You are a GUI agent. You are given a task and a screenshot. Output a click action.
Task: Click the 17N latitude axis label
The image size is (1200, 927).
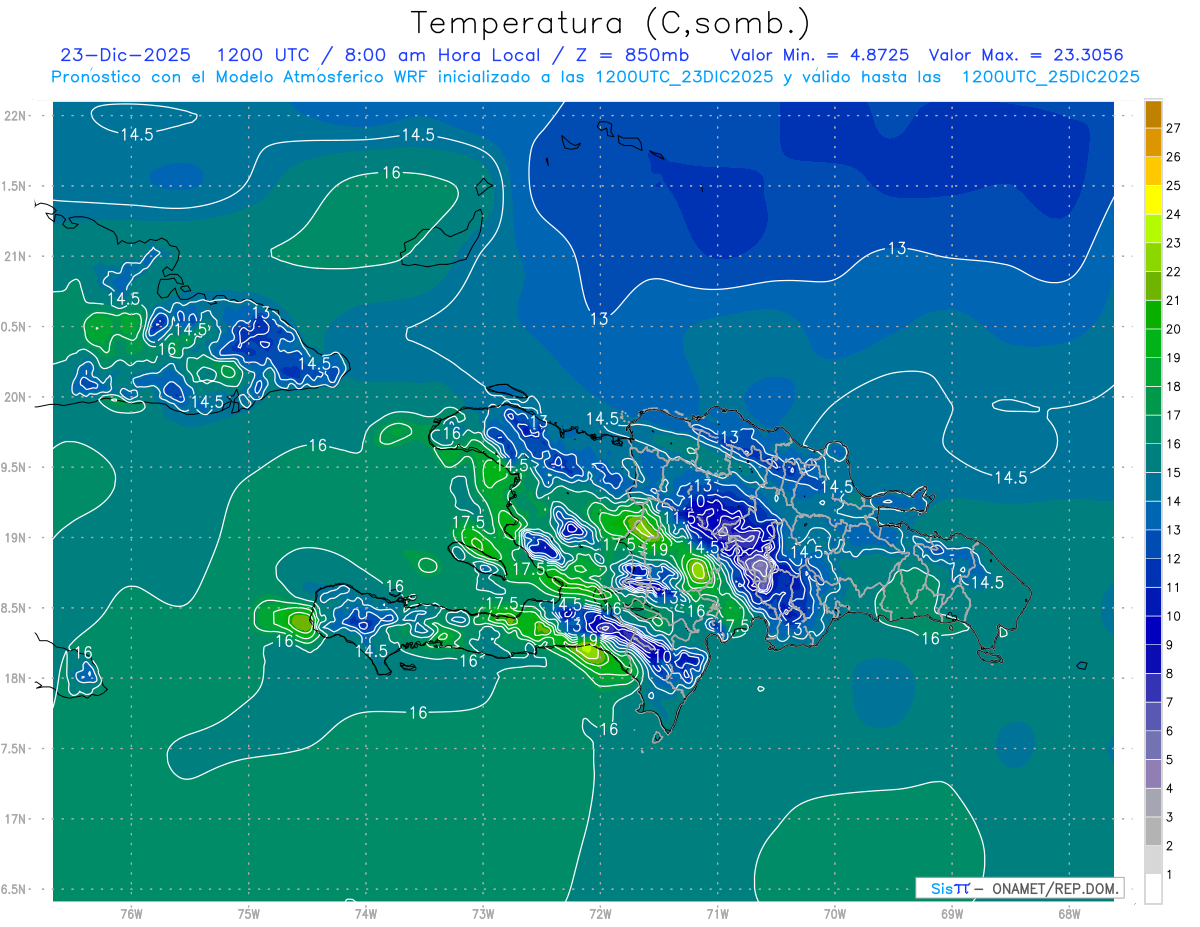click(x=16, y=819)
